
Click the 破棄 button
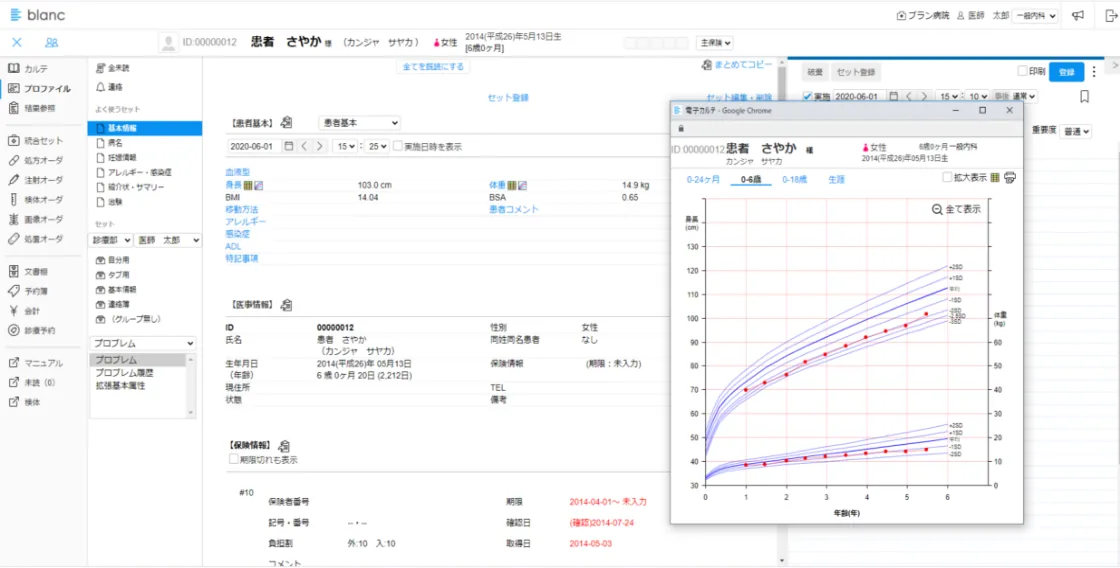814,72
